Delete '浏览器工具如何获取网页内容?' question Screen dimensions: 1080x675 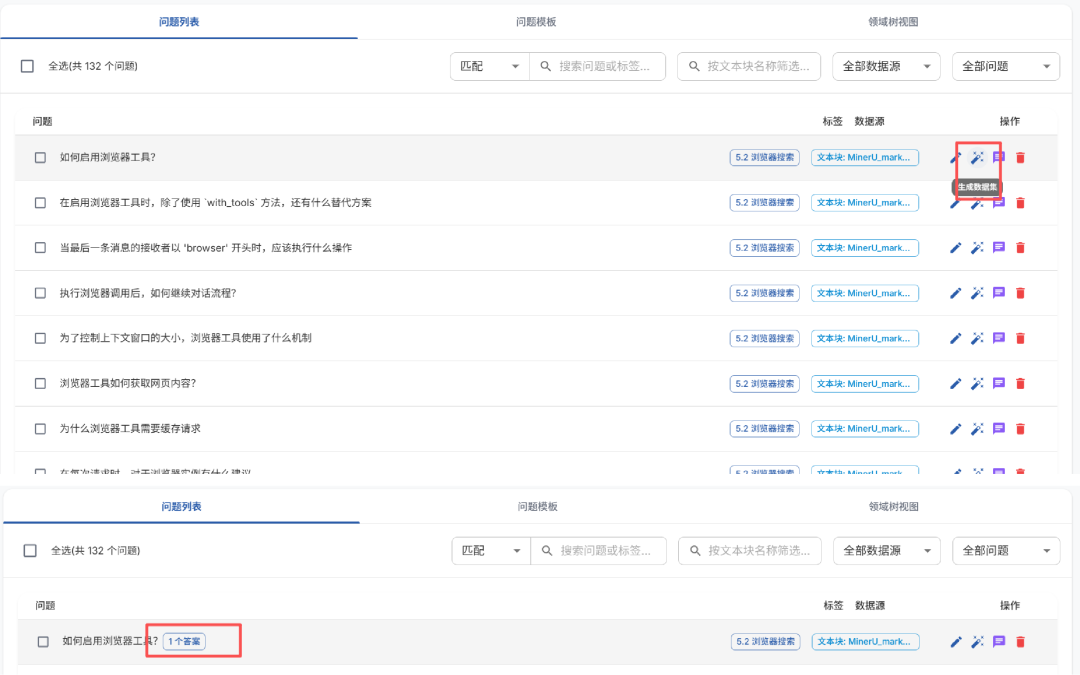[x=1021, y=384]
